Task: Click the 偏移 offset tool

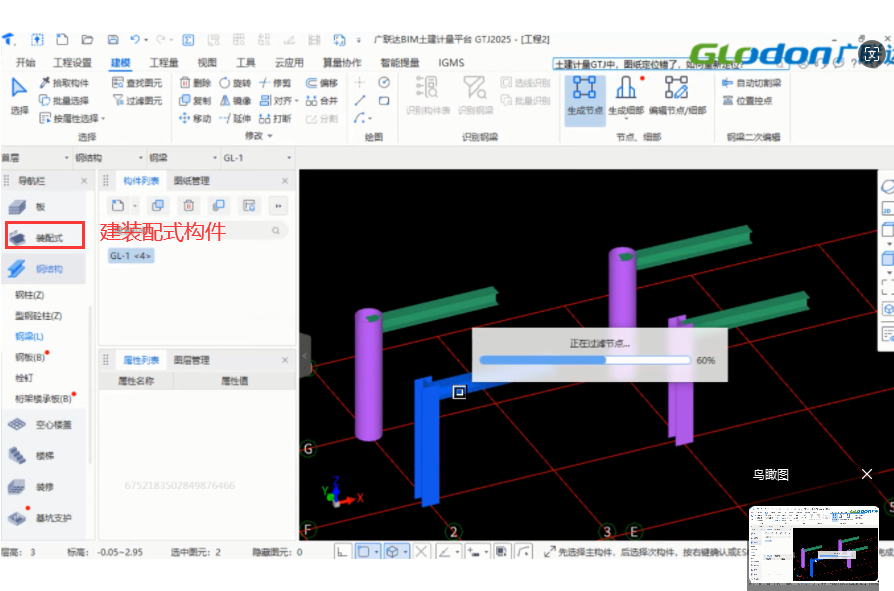Action: (322, 83)
